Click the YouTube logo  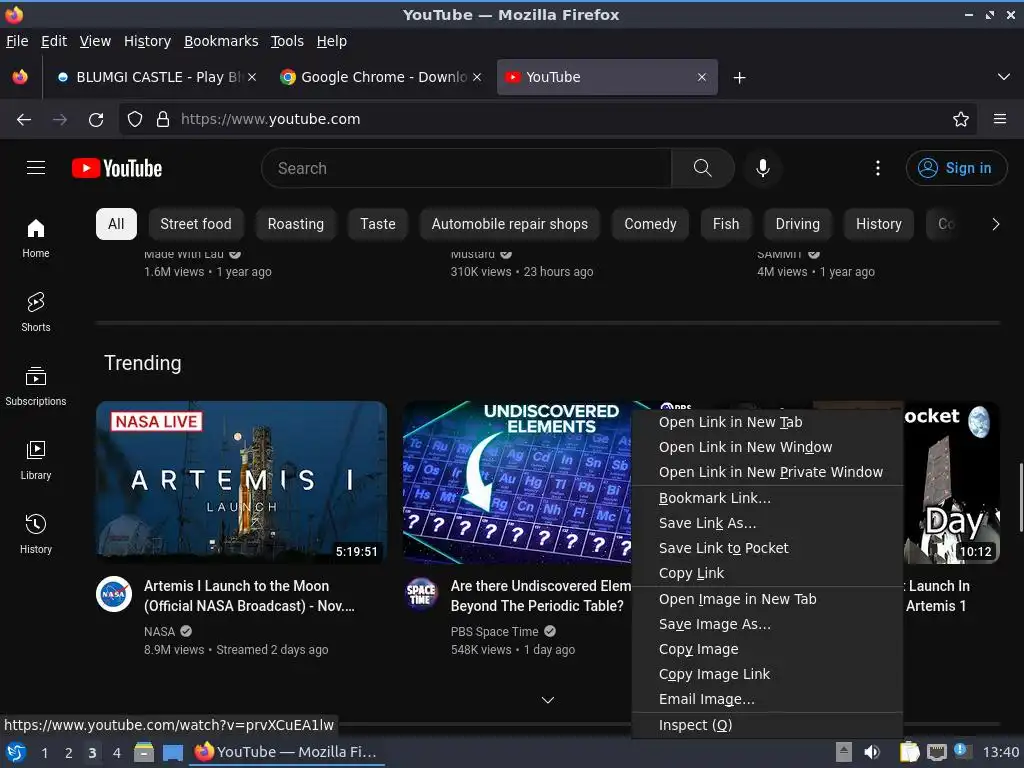point(117,168)
